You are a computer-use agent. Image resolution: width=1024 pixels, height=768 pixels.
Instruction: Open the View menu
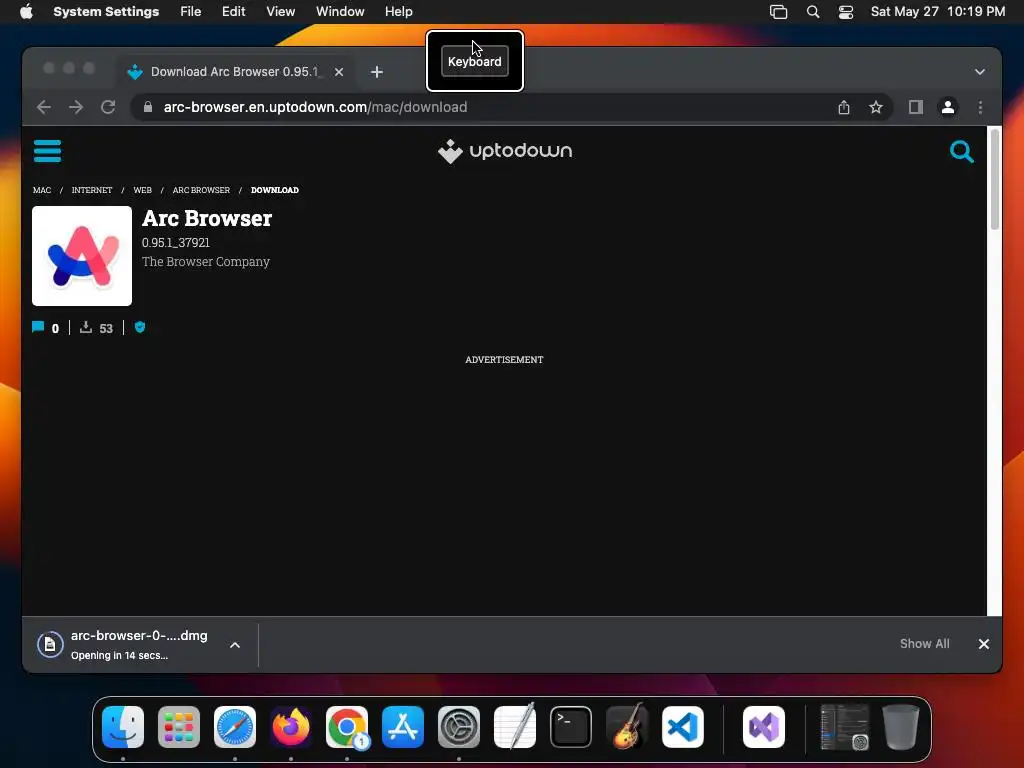280,11
